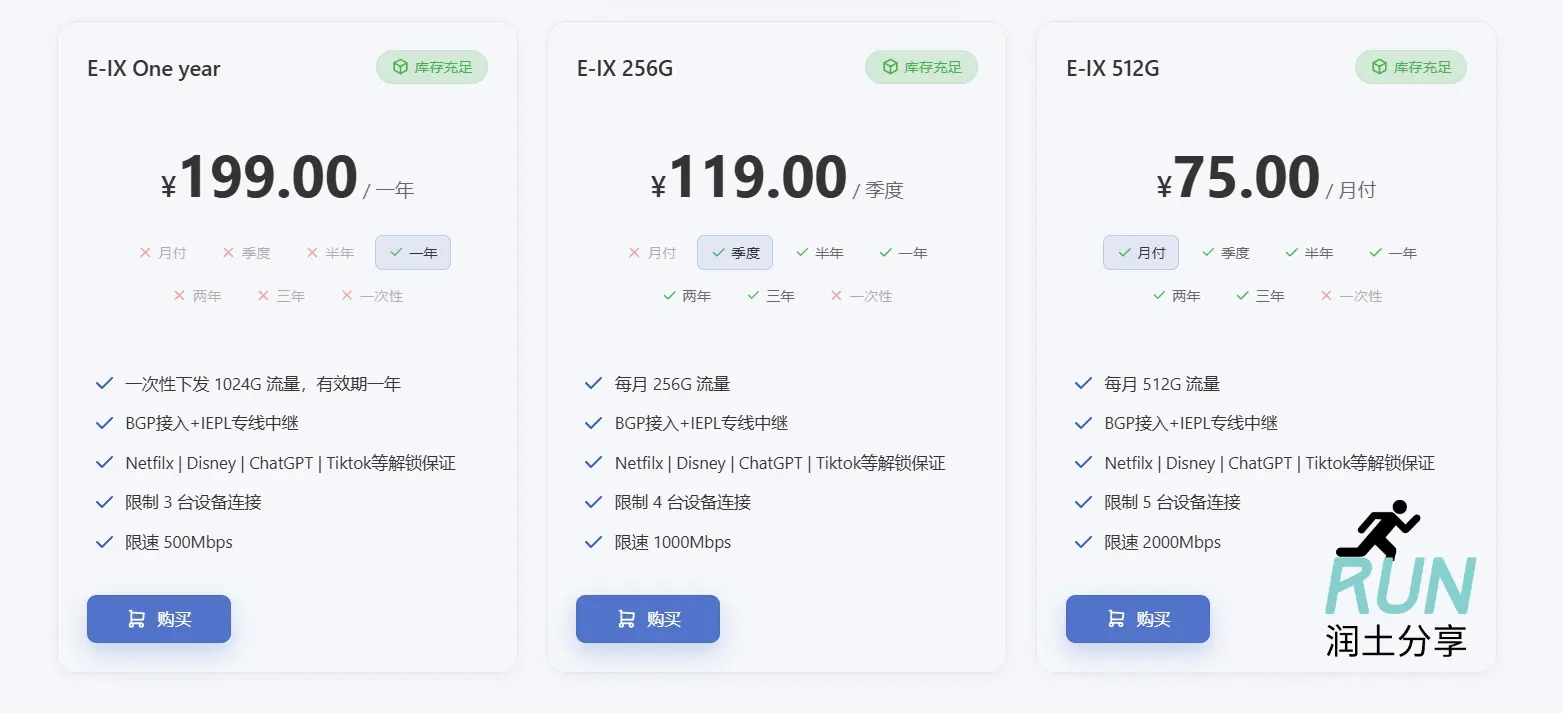The width and height of the screenshot is (1563, 713).
Task: Click the E-IX 512G plan title
Action: [x=1113, y=68]
